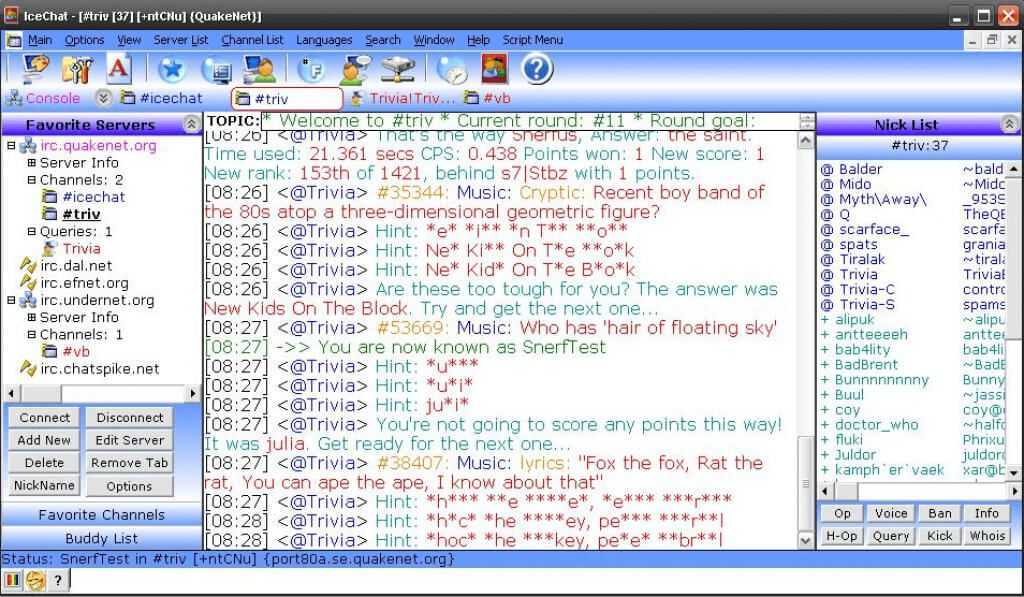Click the MDI window icon left of Main menu
This screenshot has height=597, width=1024.
click(x=14, y=40)
